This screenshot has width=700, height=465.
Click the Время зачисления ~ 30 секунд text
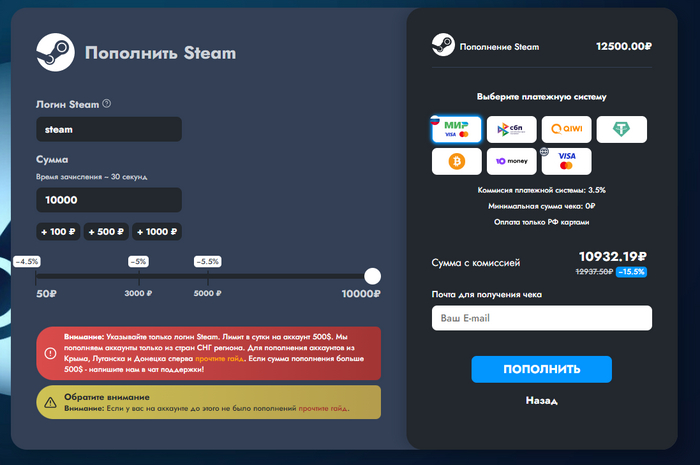pos(92,177)
